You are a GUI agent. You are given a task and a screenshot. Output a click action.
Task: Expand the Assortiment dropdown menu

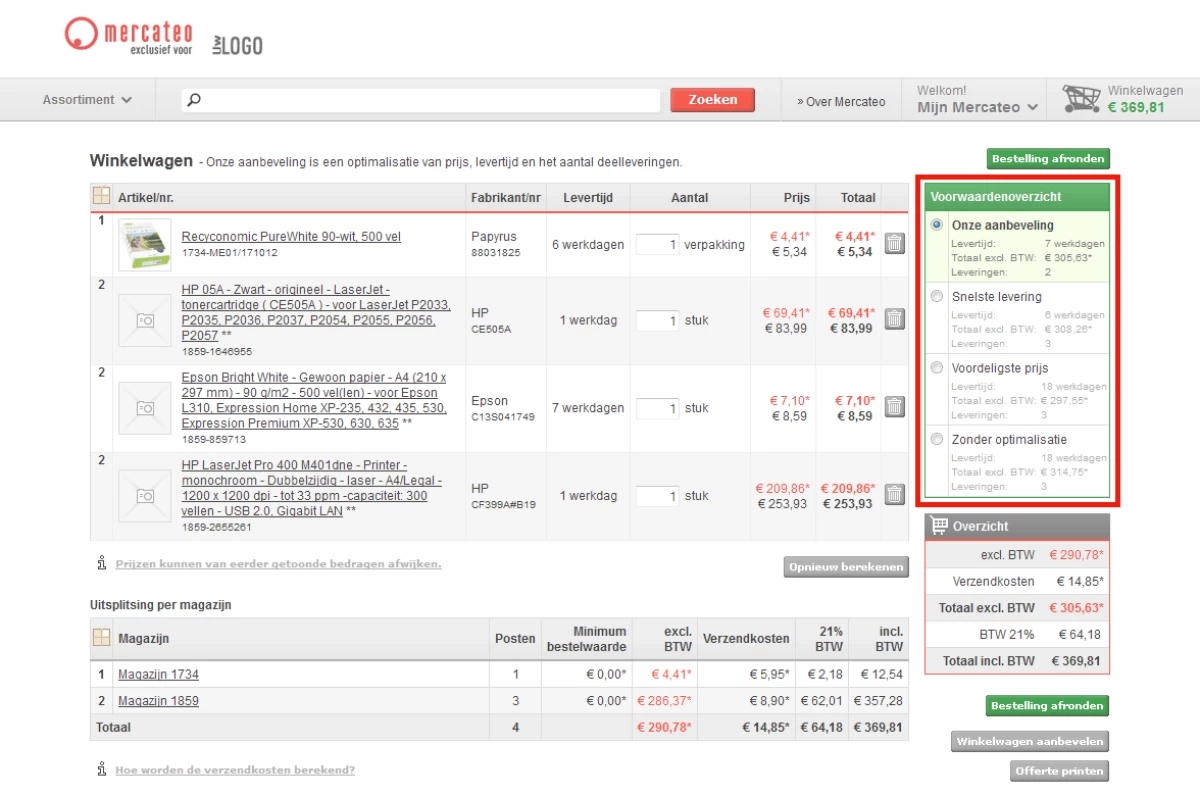(87, 100)
